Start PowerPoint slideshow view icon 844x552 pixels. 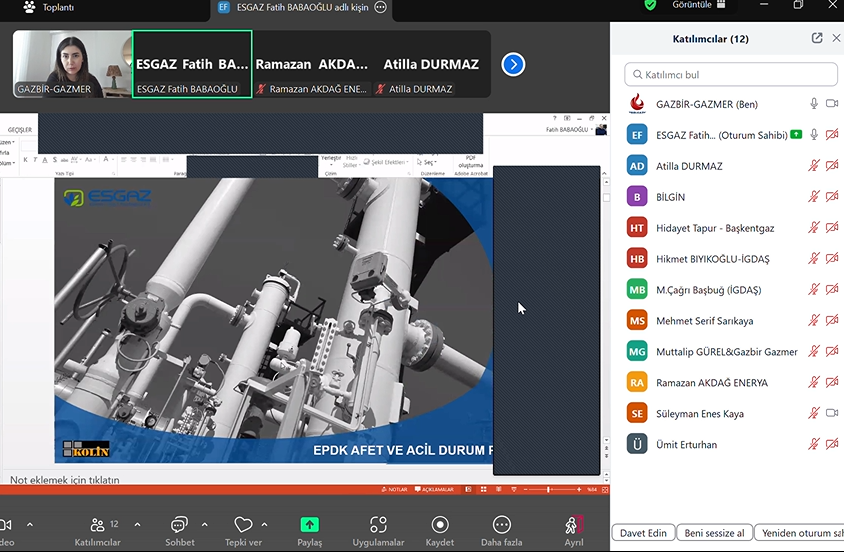click(x=514, y=490)
